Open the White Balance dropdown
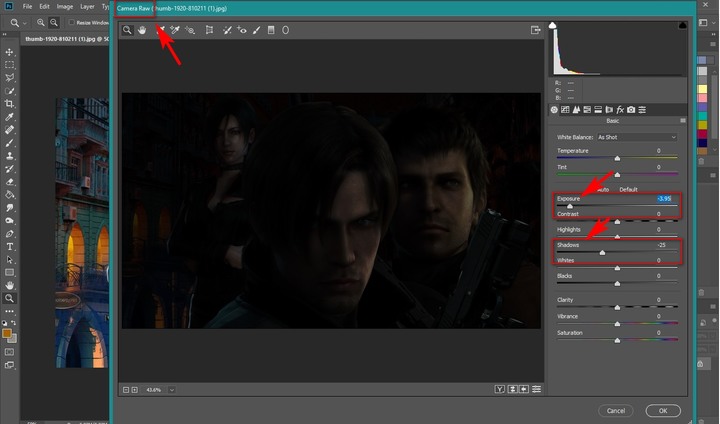 point(637,137)
